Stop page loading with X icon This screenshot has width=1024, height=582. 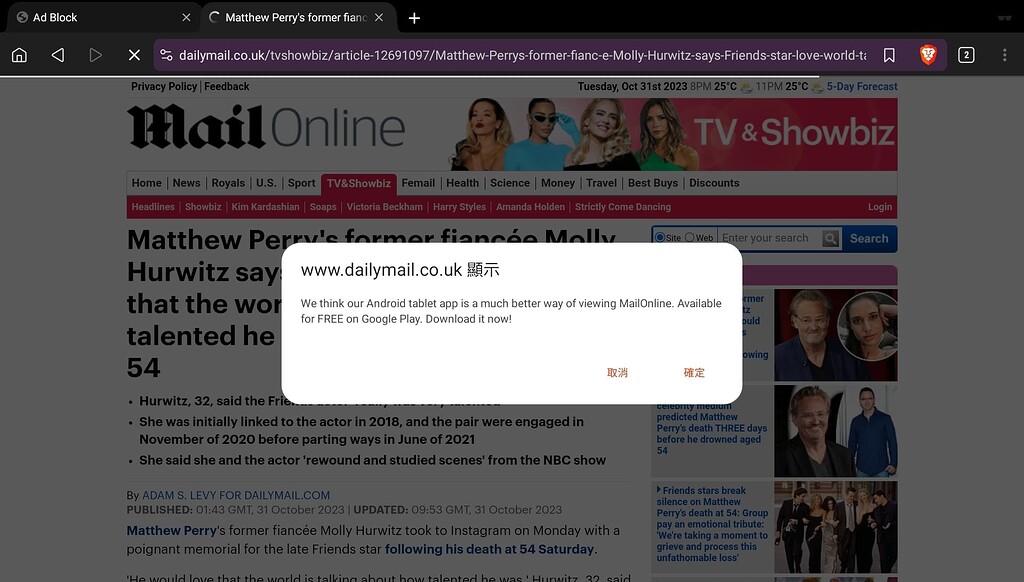134,55
